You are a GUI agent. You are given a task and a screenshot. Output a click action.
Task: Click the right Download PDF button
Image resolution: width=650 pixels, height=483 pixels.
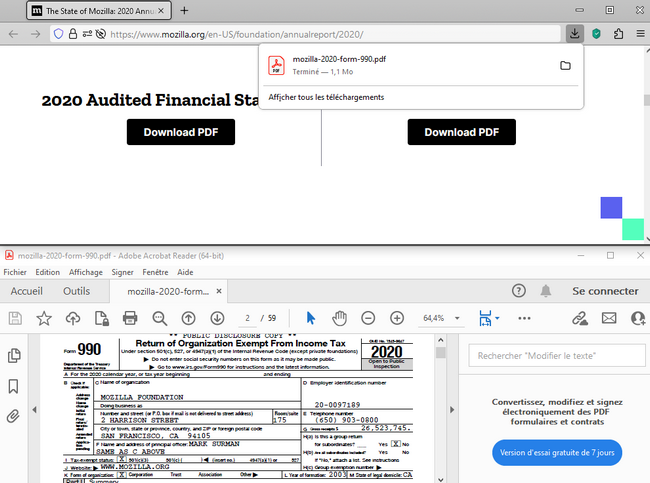461,132
